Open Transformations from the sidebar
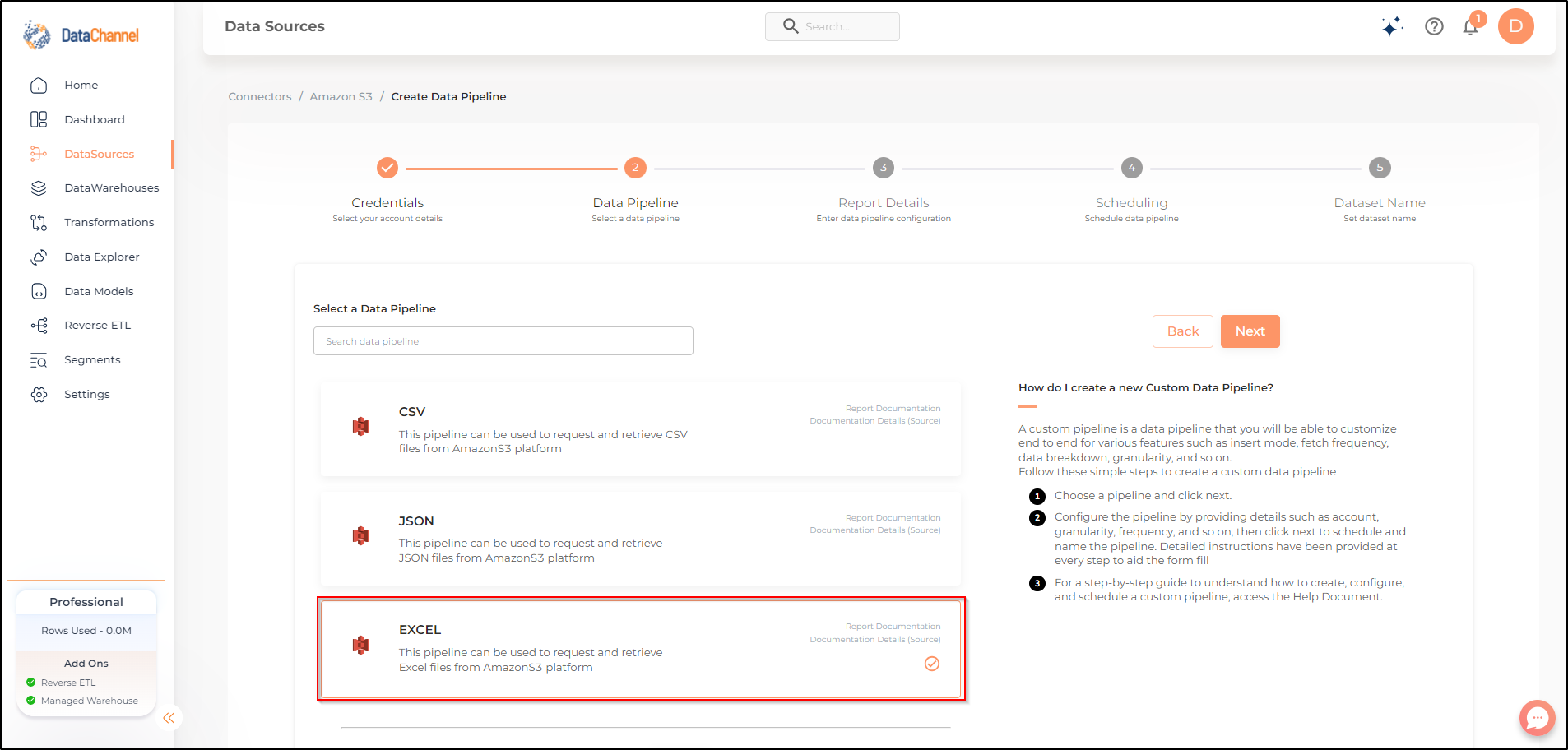Screen dimensions: 1568x750 tap(109, 223)
